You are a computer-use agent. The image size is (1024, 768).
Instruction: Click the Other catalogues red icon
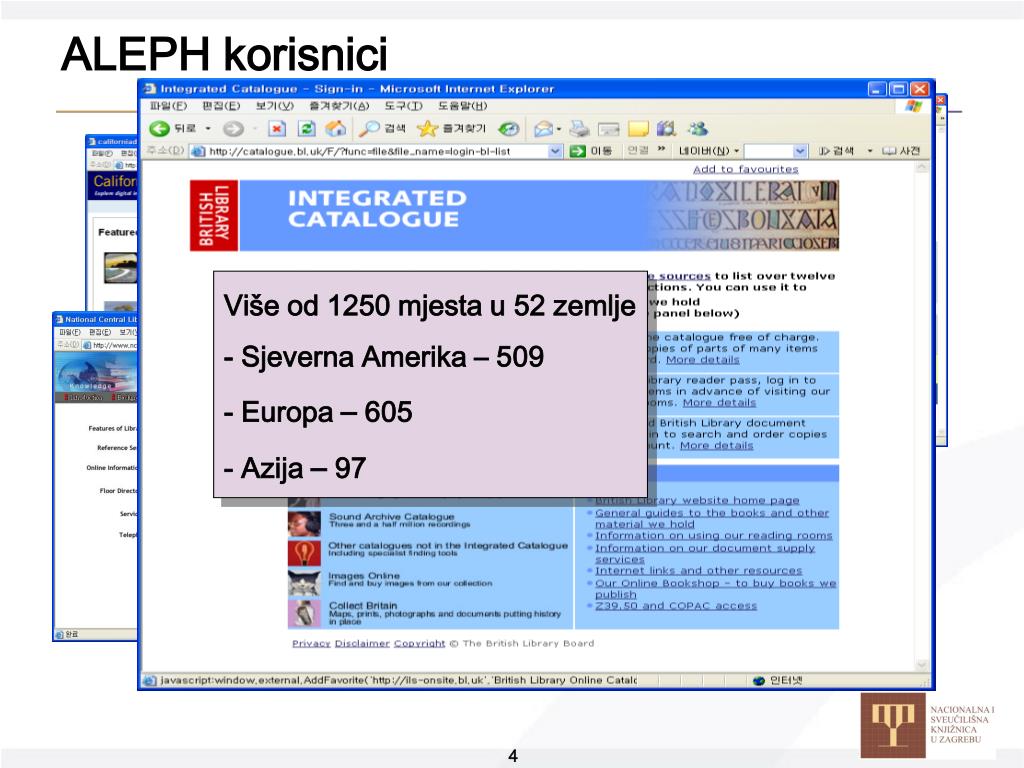[304, 552]
